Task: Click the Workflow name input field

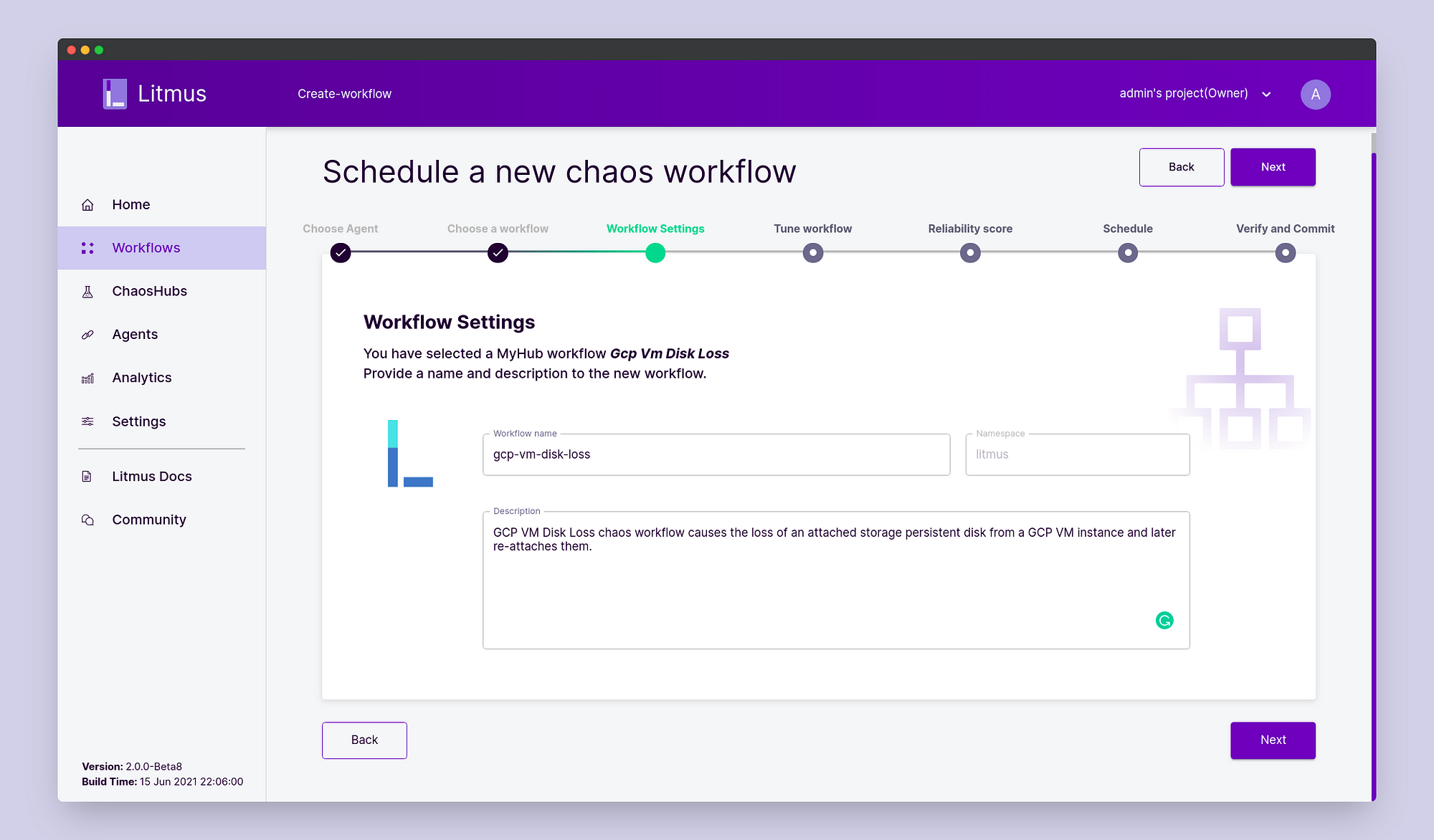Action: pyautogui.click(x=716, y=454)
